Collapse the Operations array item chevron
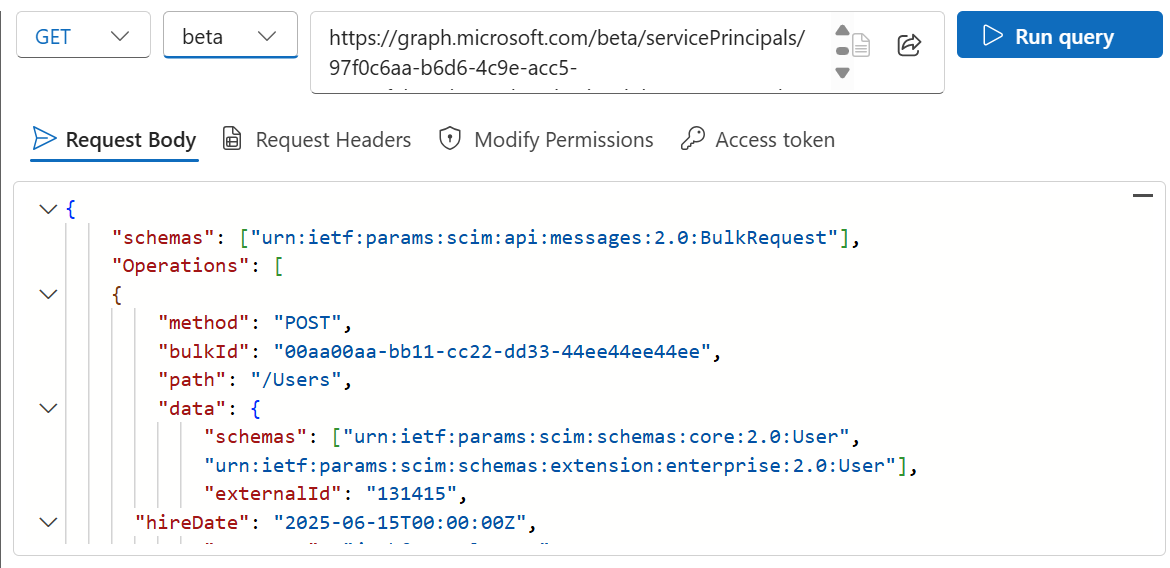The image size is (1170, 568). tap(49, 295)
